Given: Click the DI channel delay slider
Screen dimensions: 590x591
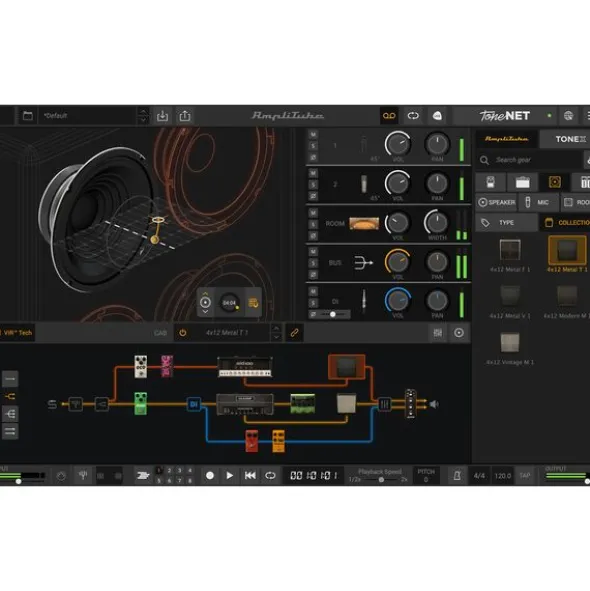Looking at the screenshot, I should (334, 314).
